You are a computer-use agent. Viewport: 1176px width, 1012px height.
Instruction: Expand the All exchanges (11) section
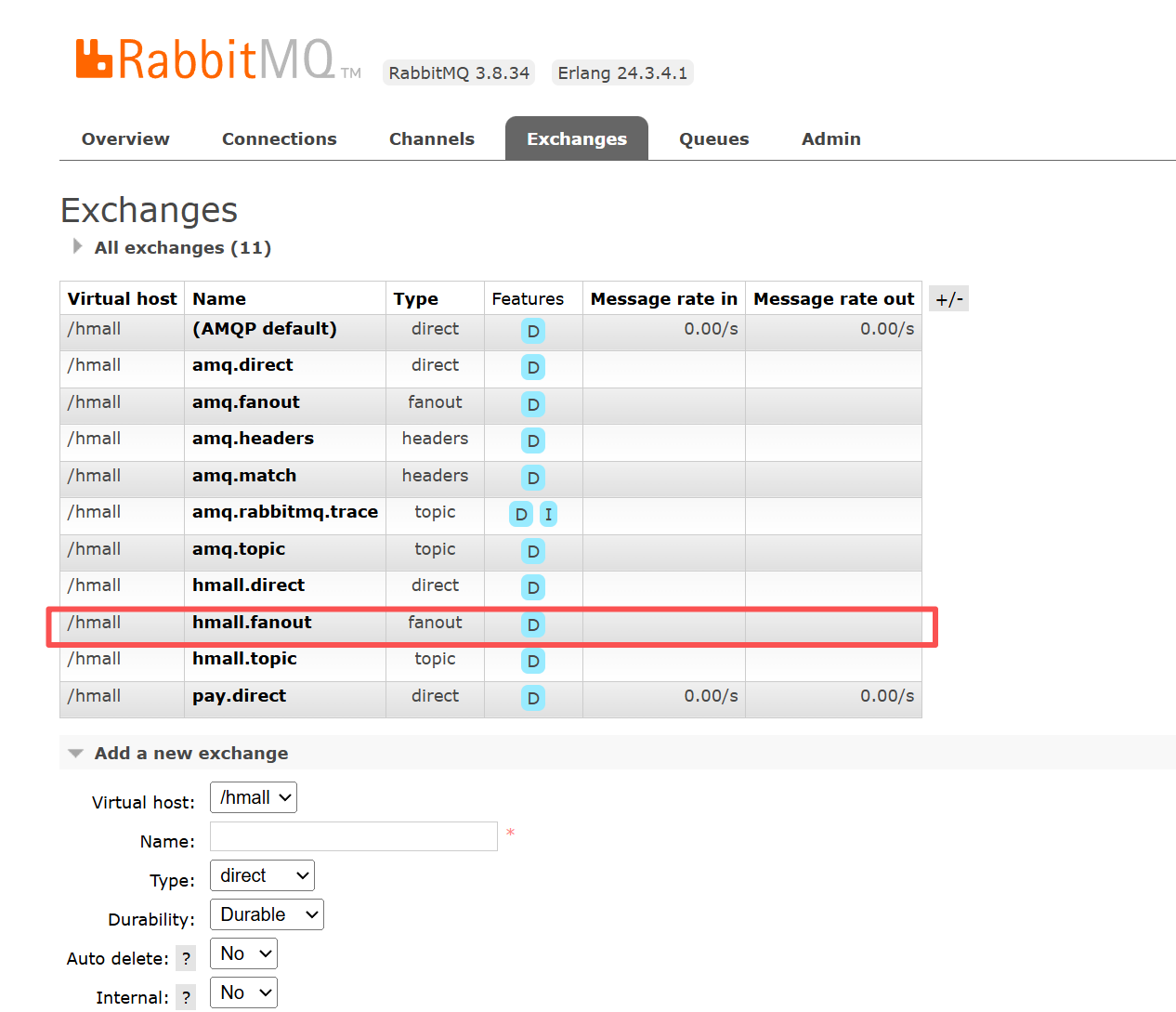(182, 248)
